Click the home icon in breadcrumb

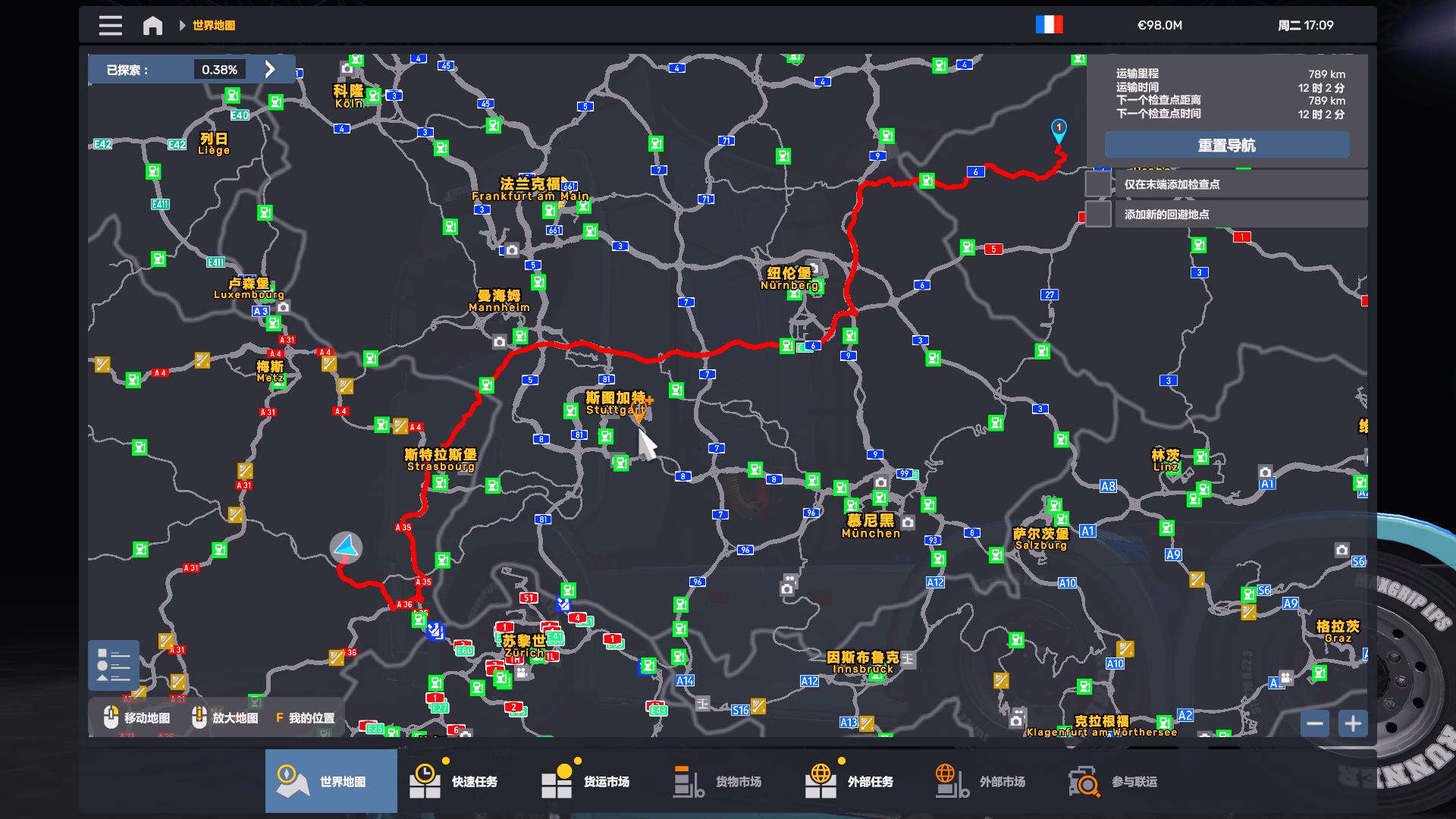(152, 25)
